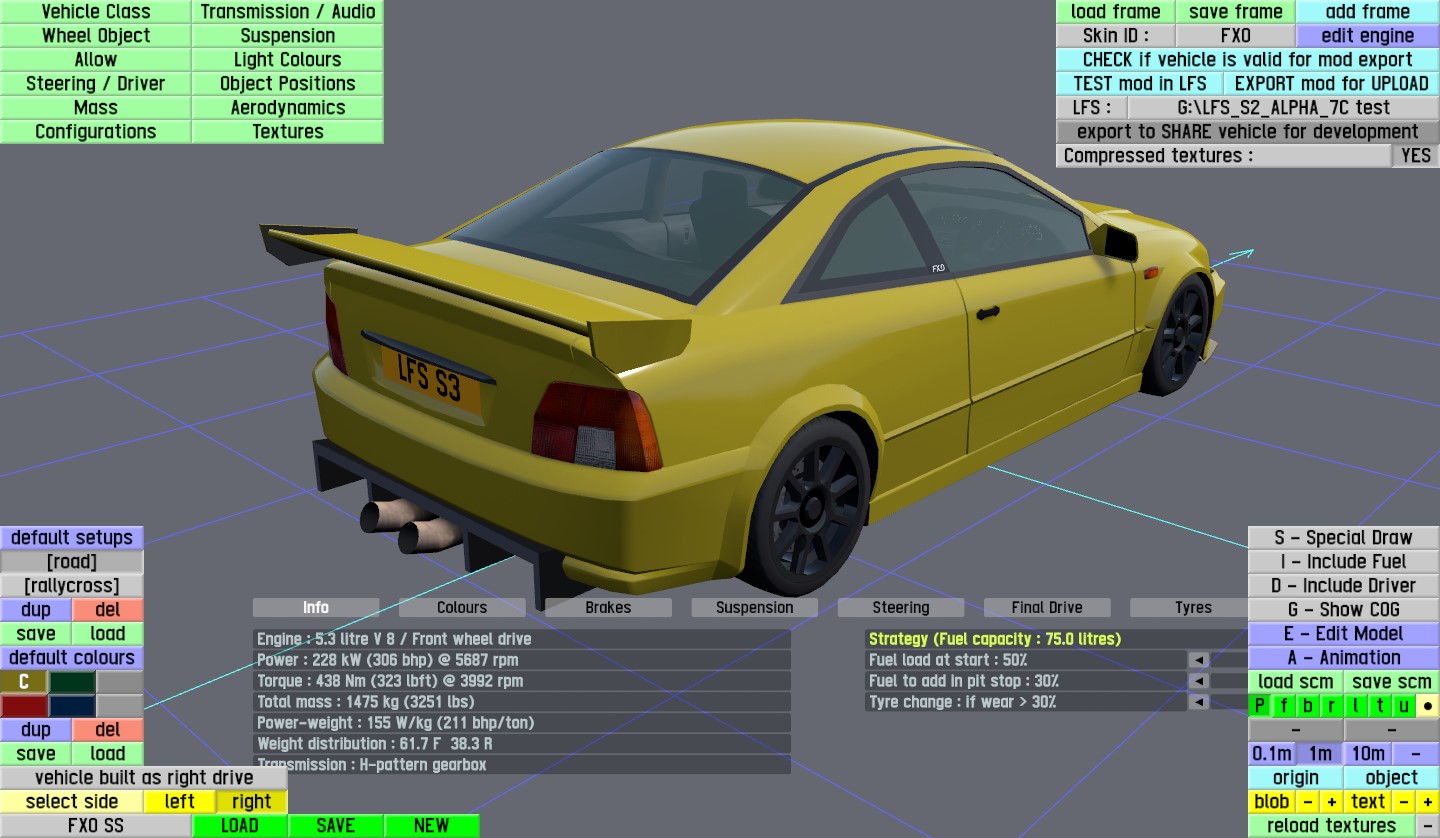Click add frame button

coord(1368,12)
